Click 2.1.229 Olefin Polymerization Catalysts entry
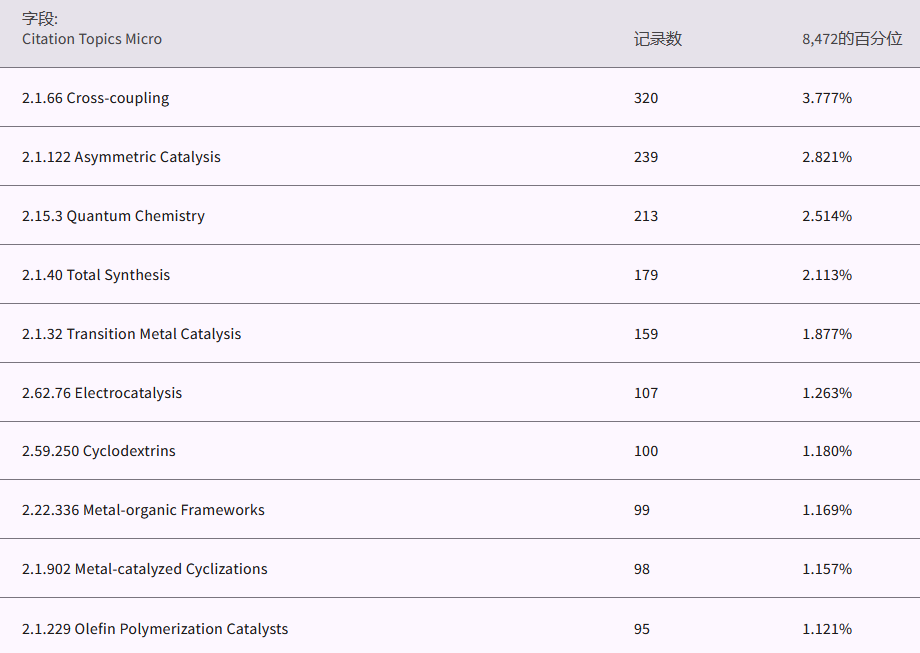This screenshot has width=920, height=653. tap(155, 629)
